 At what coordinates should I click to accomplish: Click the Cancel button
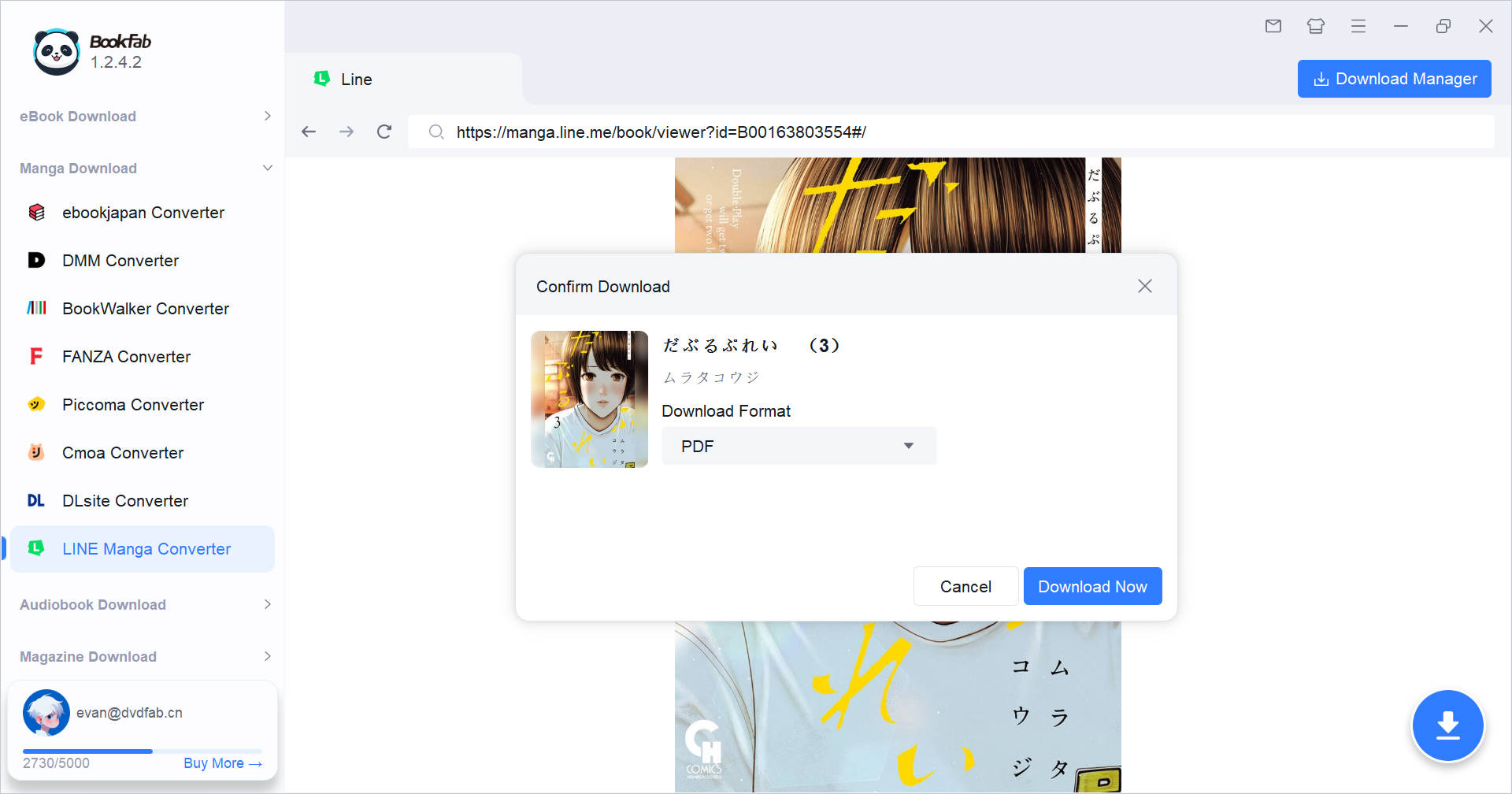tap(965, 586)
